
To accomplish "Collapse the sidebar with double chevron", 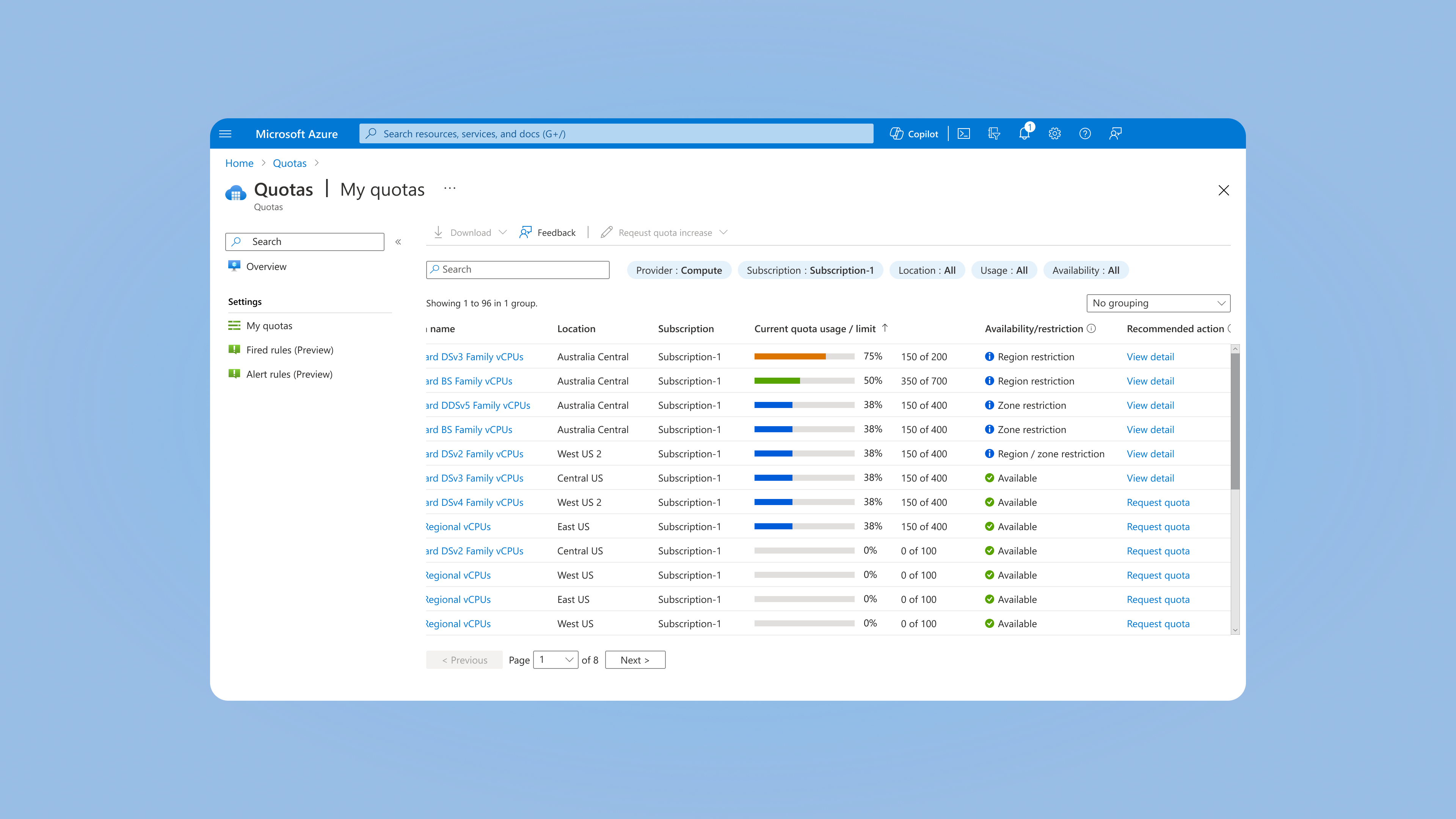I will pyautogui.click(x=398, y=242).
